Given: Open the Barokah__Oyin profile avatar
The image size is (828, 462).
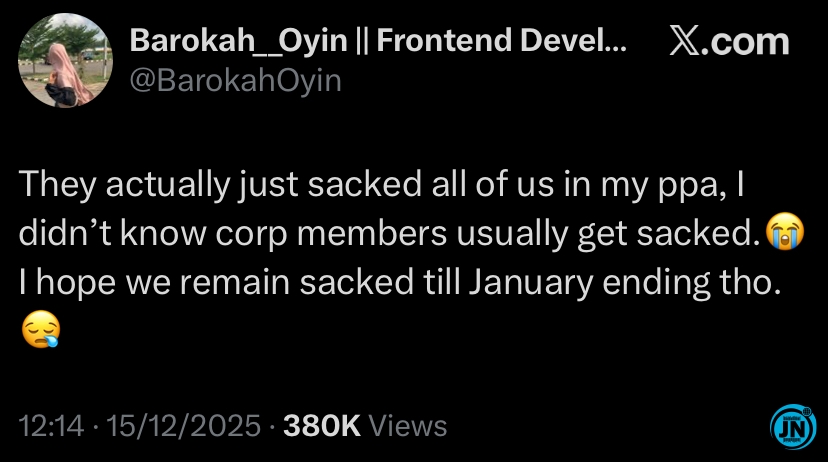Looking at the screenshot, I should pos(65,61).
